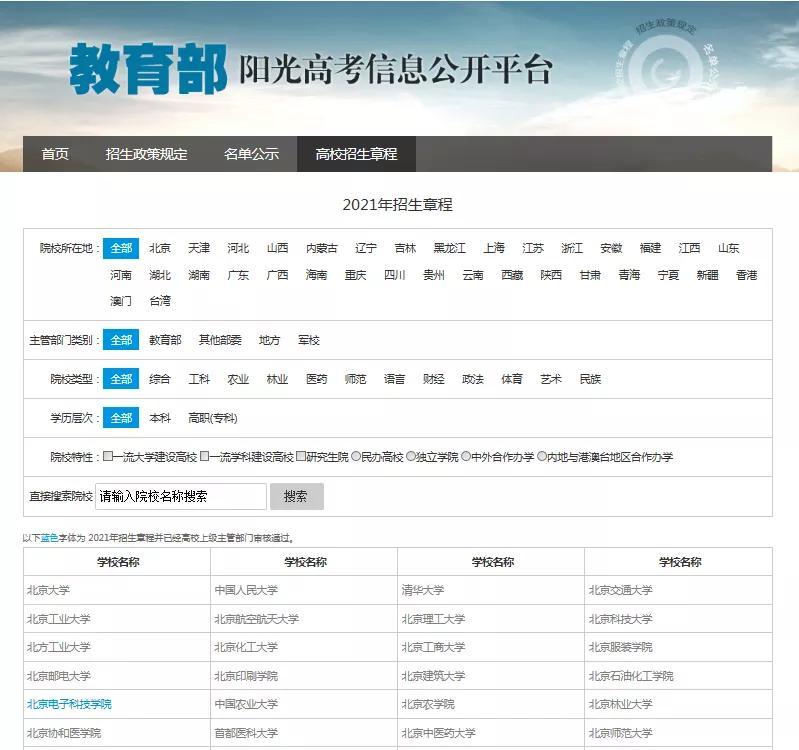Image resolution: width=799 pixels, height=750 pixels.
Task: Click the 北京大学 table entry
Action: [48, 590]
